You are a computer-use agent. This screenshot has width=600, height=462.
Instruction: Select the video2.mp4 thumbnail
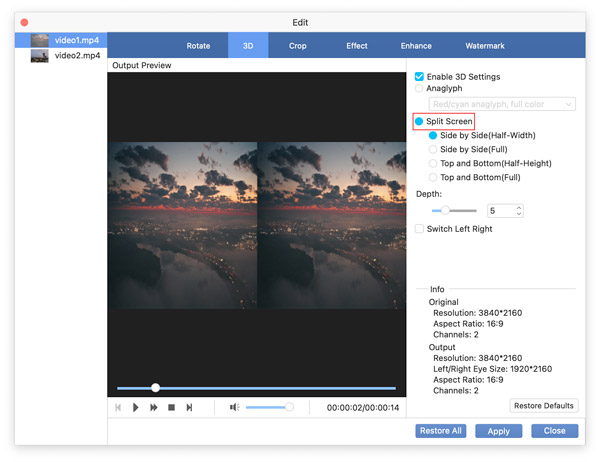[39, 56]
